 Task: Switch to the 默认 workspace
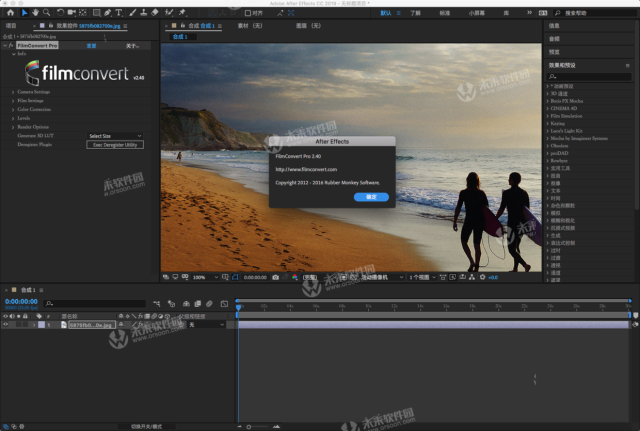point(386,13)
